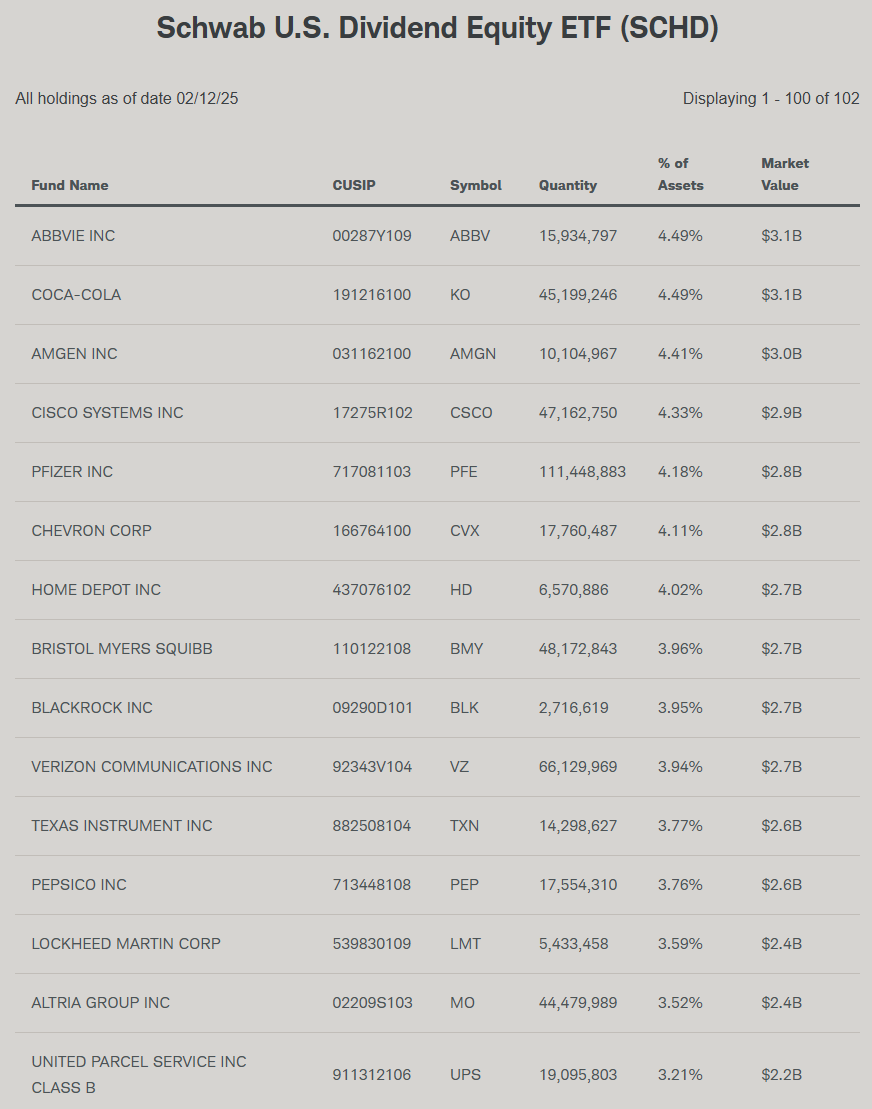This screenshot has width=872, height=1109.
Task: Click the CSCO symbol cell
Action: 471,412
